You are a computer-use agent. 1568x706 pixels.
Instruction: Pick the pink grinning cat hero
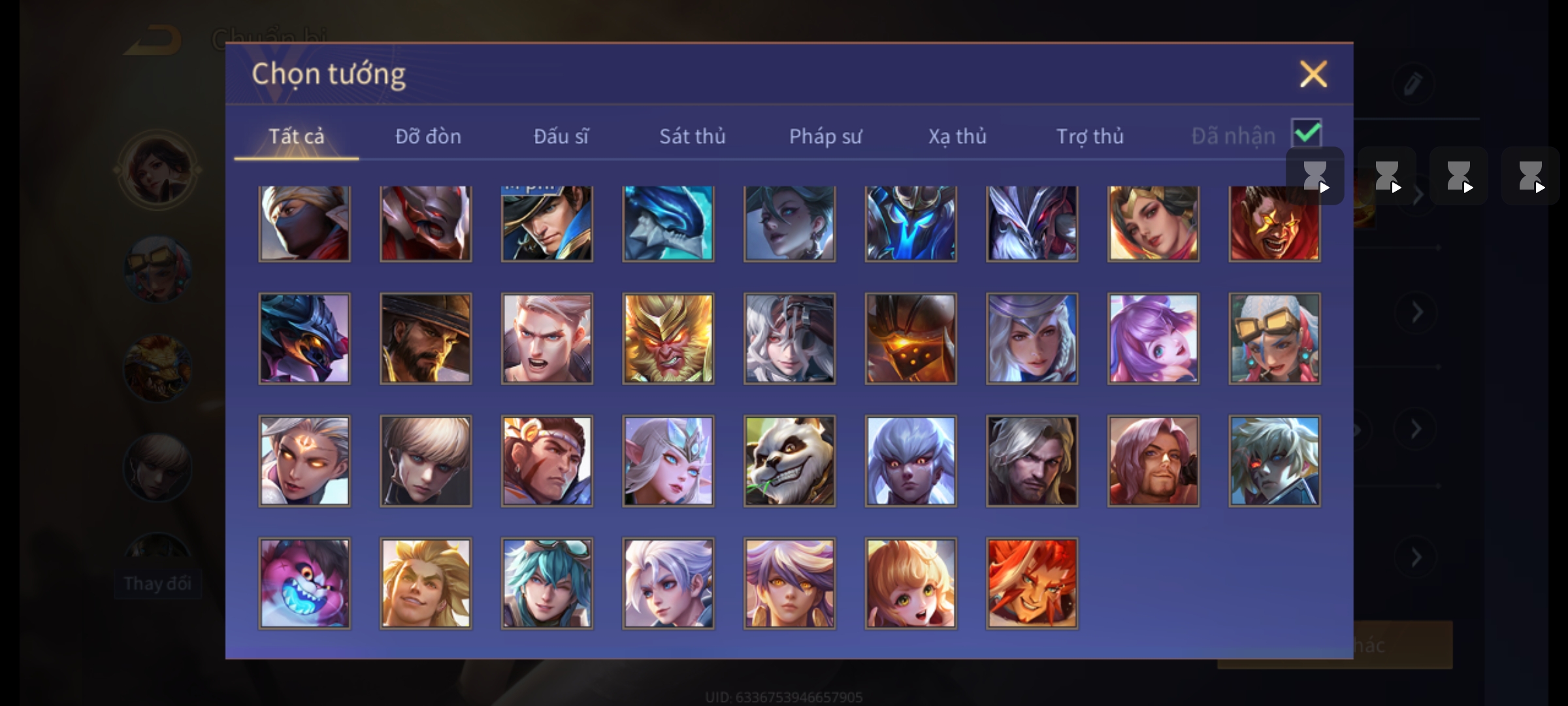click(304, 584)
